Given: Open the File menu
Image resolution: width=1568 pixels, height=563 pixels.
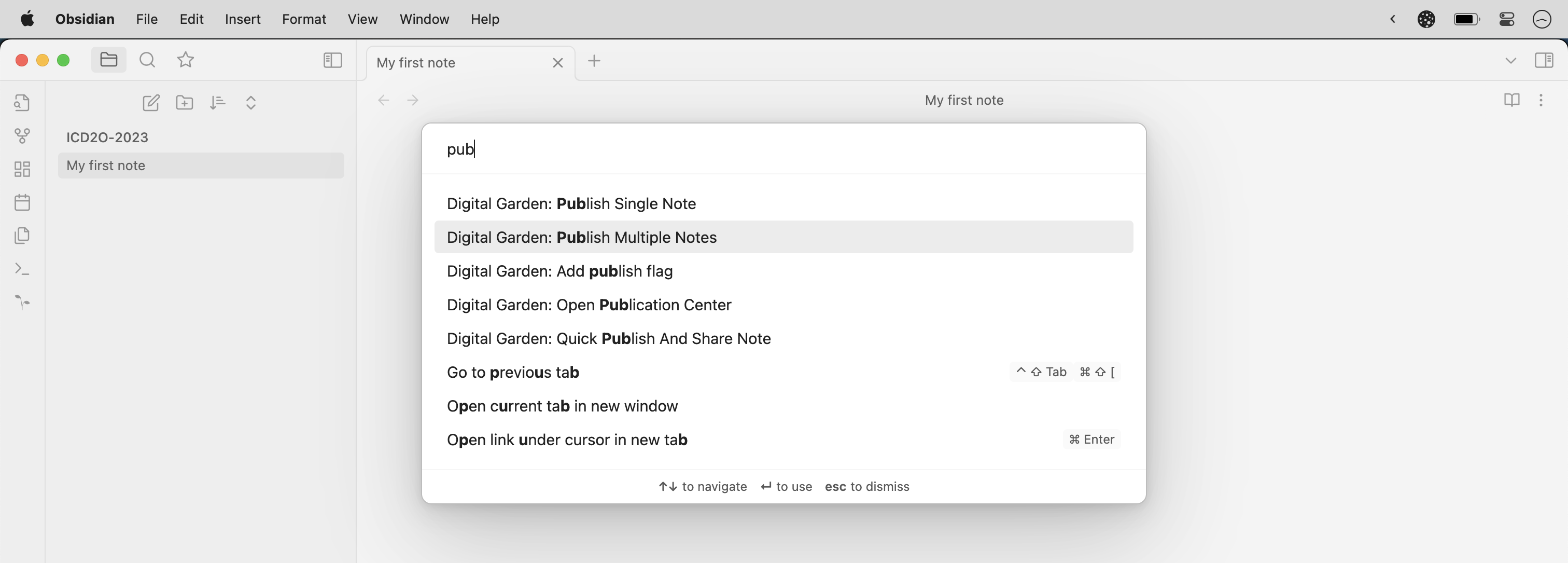Looking at the screenshot, I should [147, 19].
